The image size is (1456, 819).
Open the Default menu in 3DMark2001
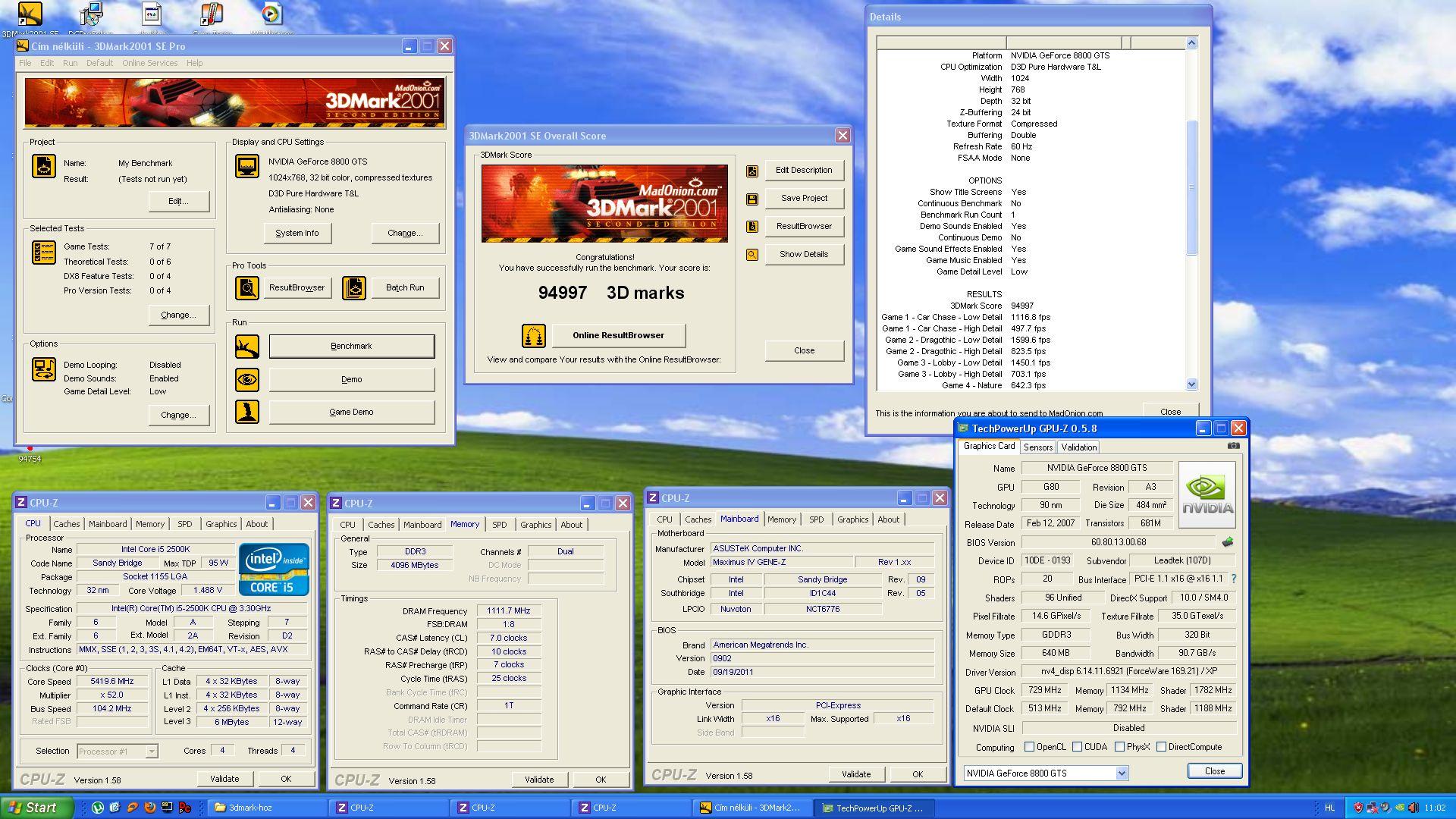coord(99,64)
